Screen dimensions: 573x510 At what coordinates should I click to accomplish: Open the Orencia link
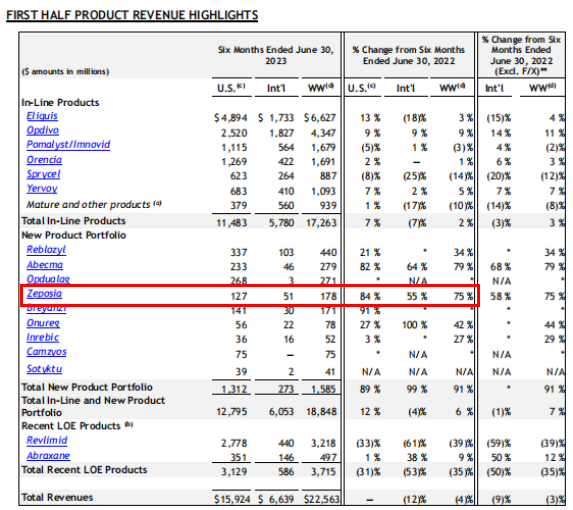point(44,160)
